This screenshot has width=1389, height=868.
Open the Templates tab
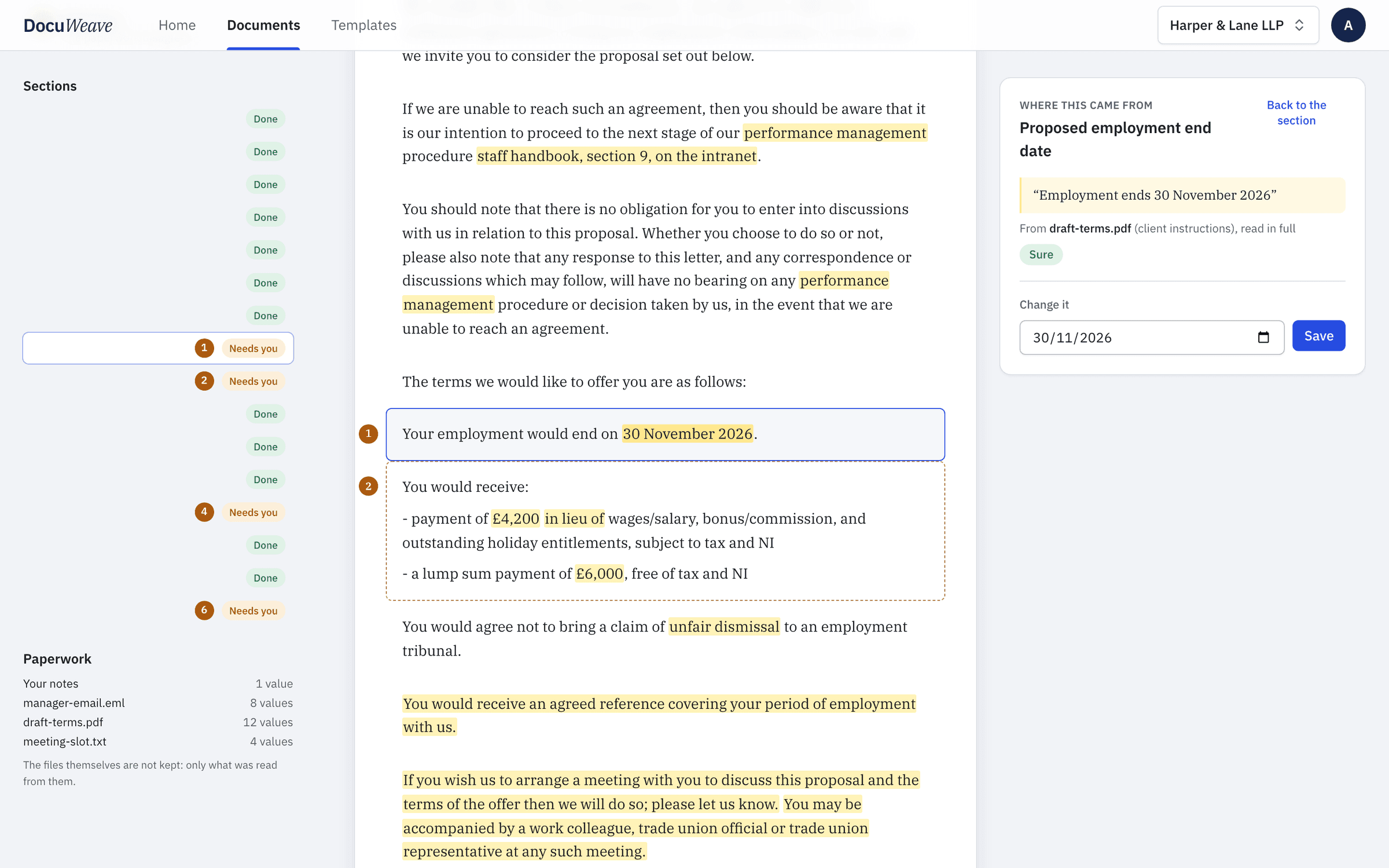[x=363, y=25]
